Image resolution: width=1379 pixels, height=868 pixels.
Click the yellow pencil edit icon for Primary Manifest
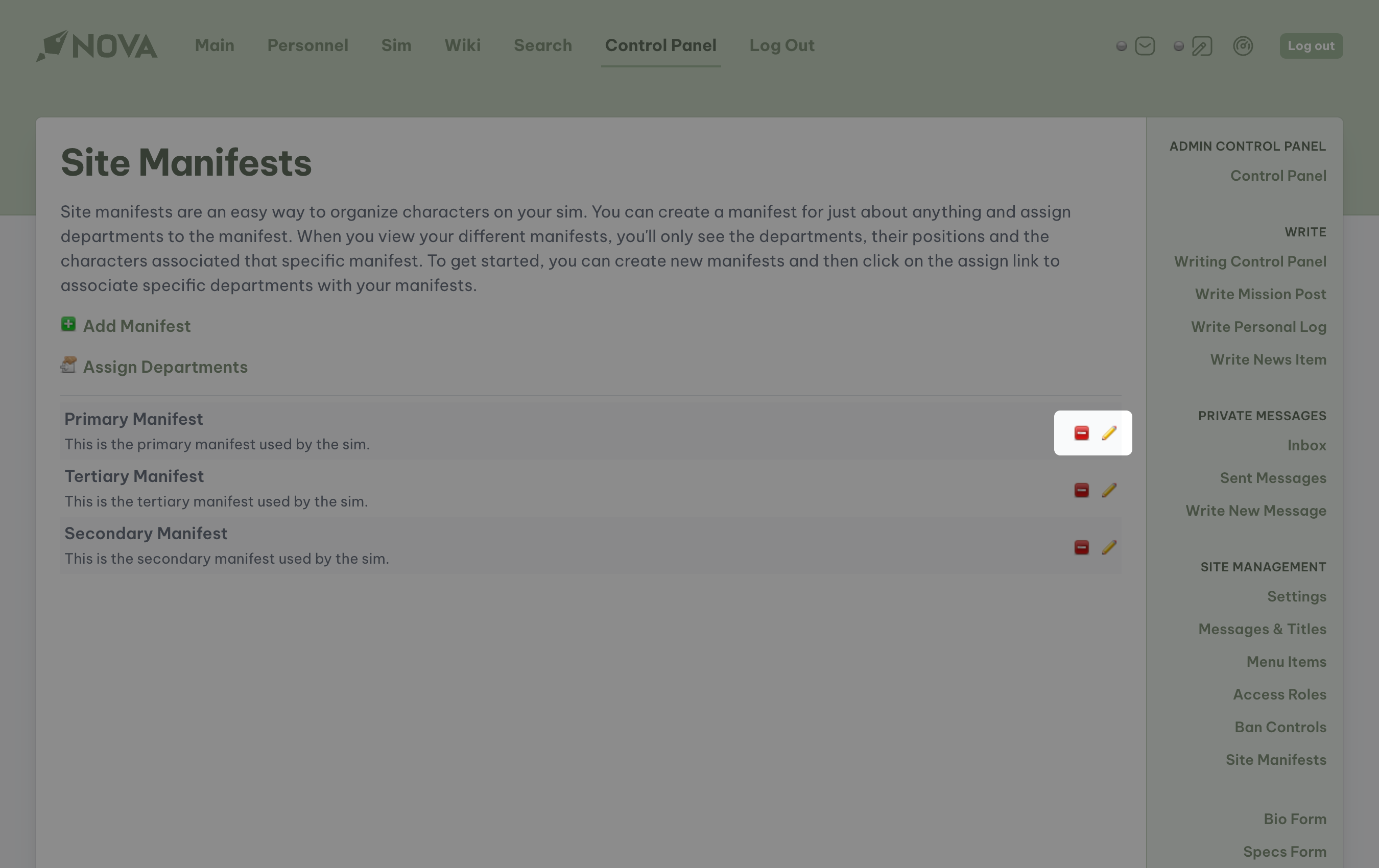click(x=1109, y=433)
